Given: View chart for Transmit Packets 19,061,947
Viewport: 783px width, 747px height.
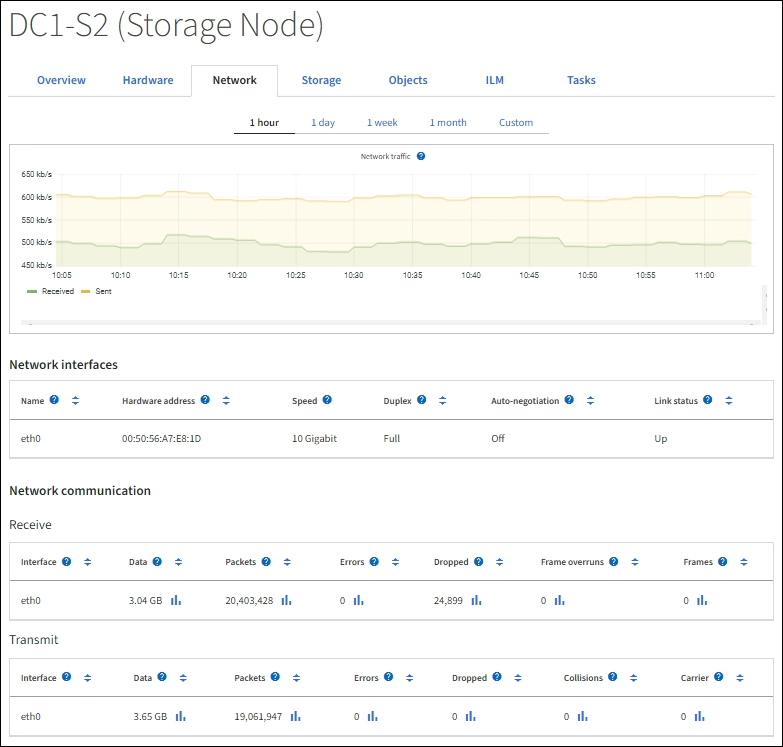Looking at the screenshot, I should click(x=296, y=716).
